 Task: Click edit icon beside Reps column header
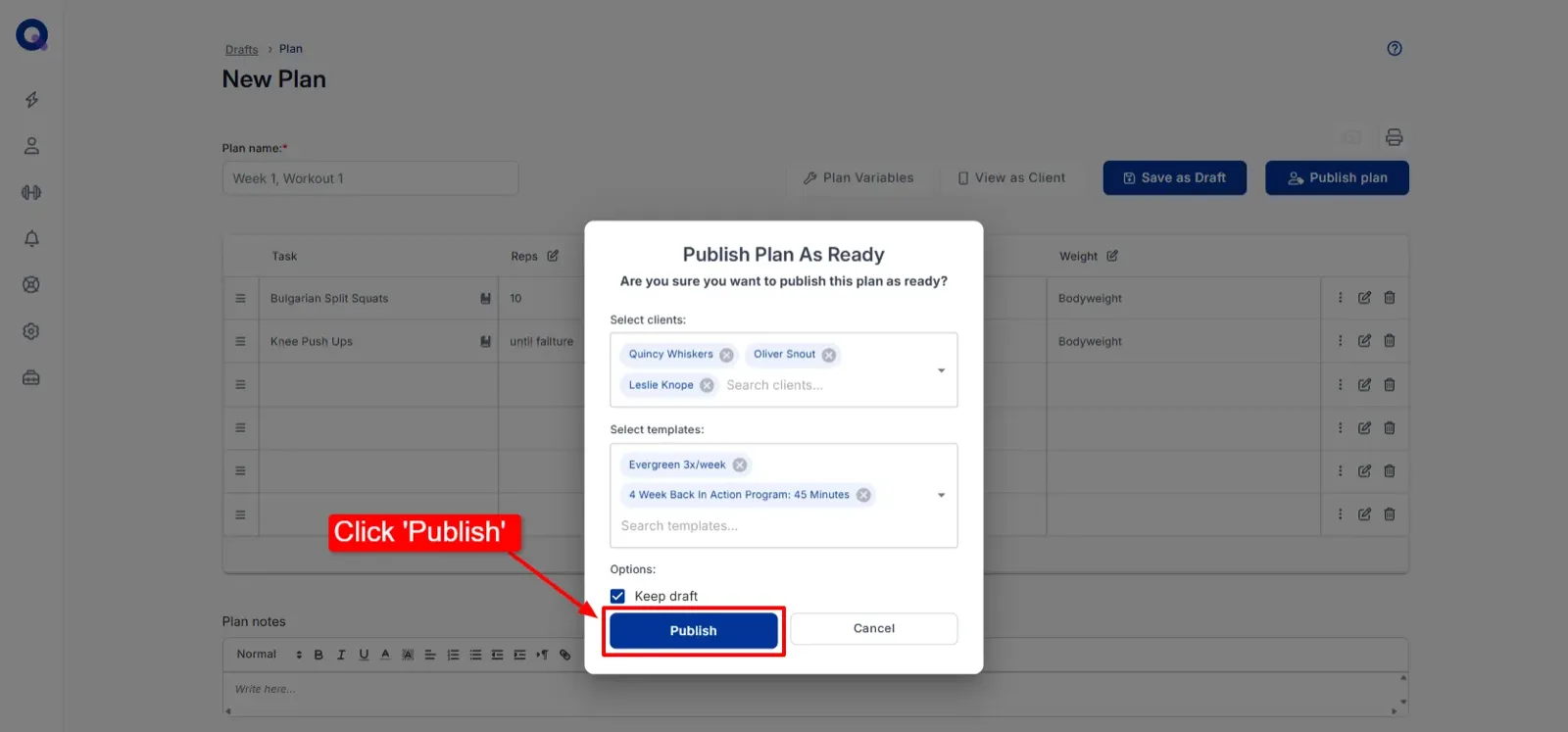tap(553, 256)
